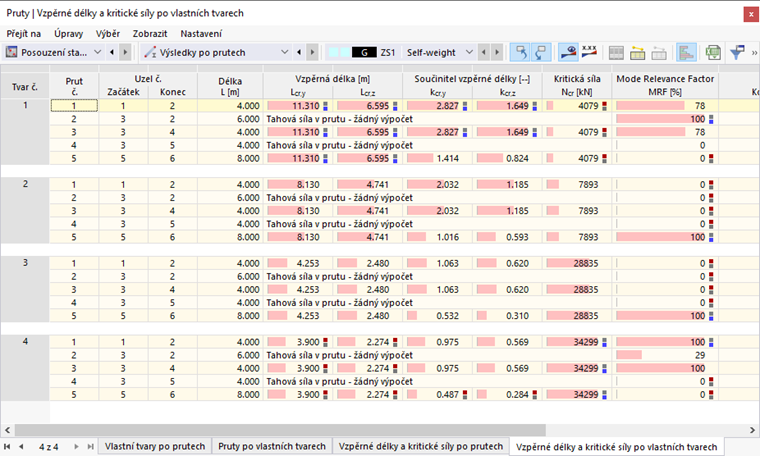
Task: Open the Výsledky po prutech dropdown
Action: tap(285, 52)
